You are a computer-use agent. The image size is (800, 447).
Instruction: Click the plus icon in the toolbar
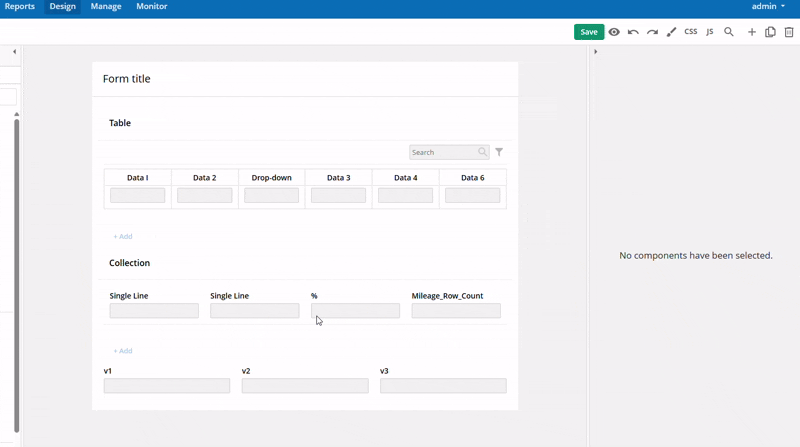click(752, 32)
